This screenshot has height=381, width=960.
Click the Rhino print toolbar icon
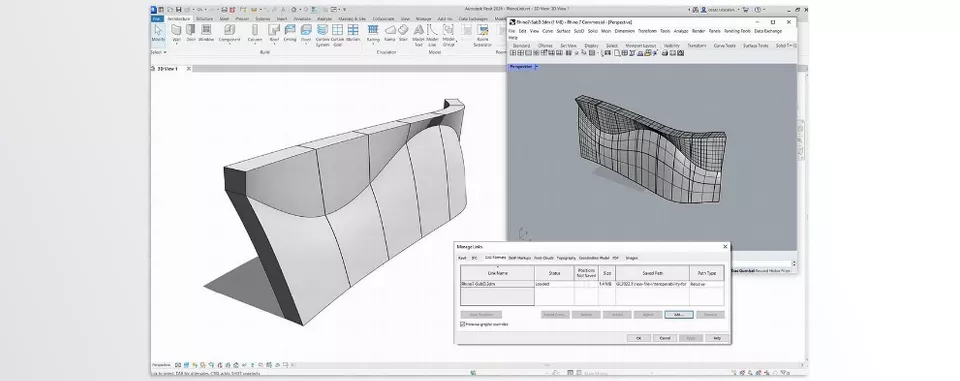664,53
